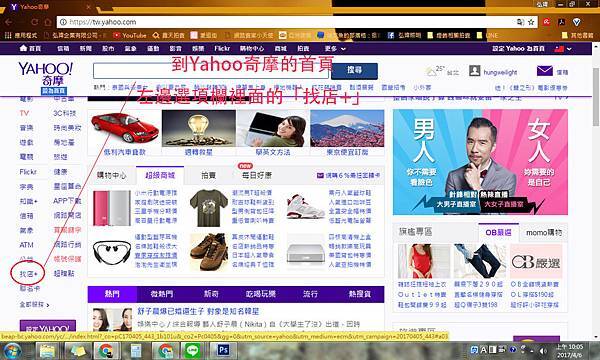This screenshot has width=600, height=360.
Task: Select the 新奇 news tab
Action: (x=211, y=294)
